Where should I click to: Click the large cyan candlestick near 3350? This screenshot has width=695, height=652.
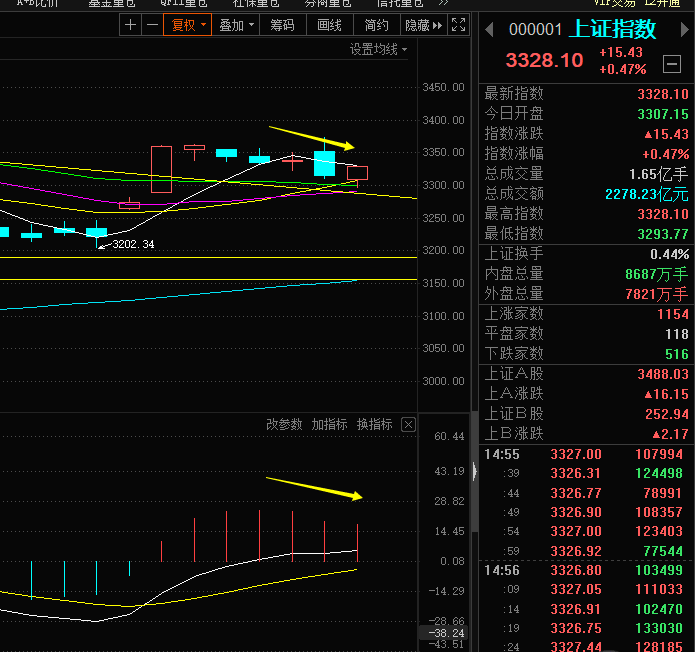click(x=324, y=163)
